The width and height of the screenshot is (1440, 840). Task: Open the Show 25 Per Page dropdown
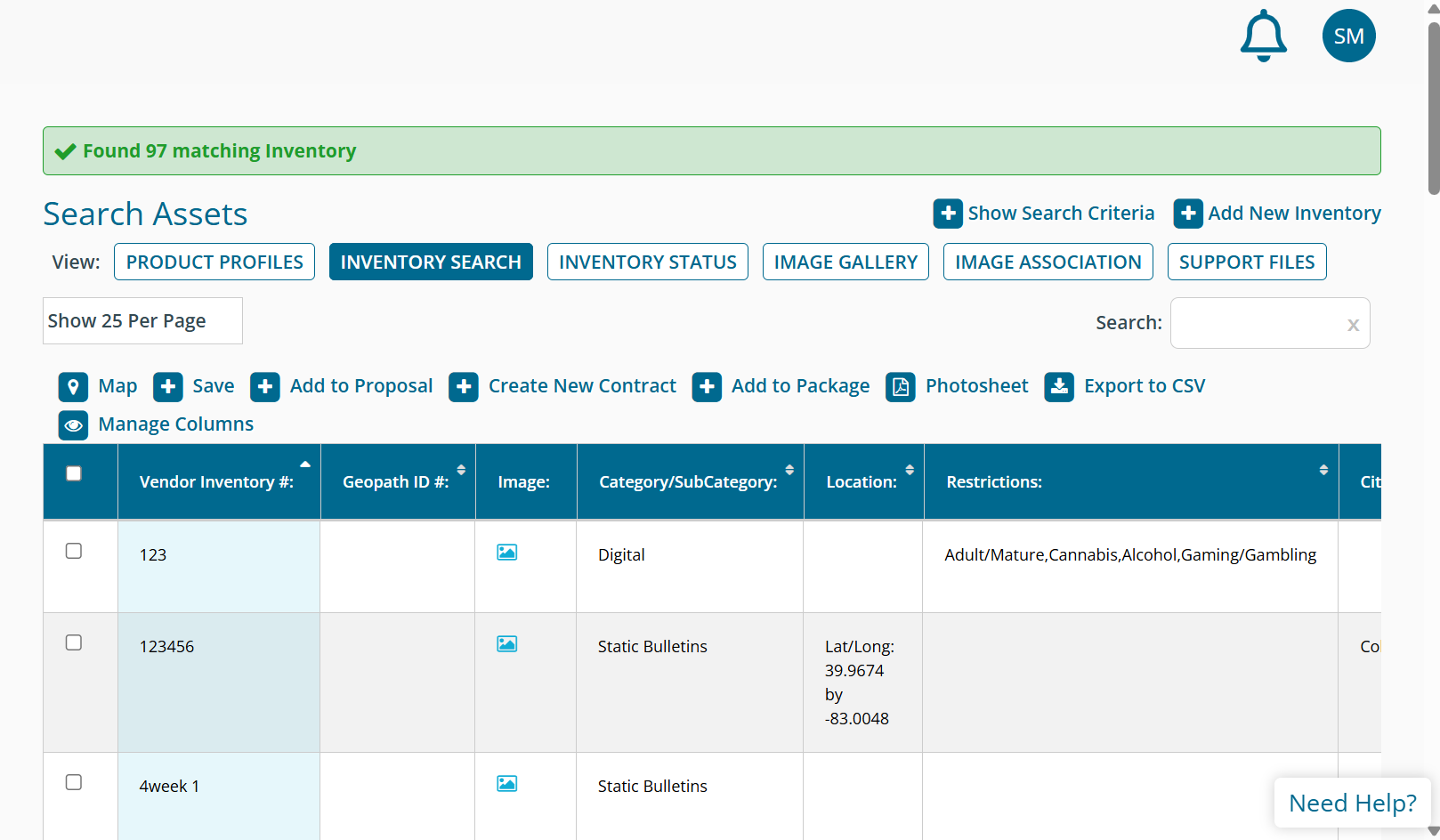(x=142, y=321)
